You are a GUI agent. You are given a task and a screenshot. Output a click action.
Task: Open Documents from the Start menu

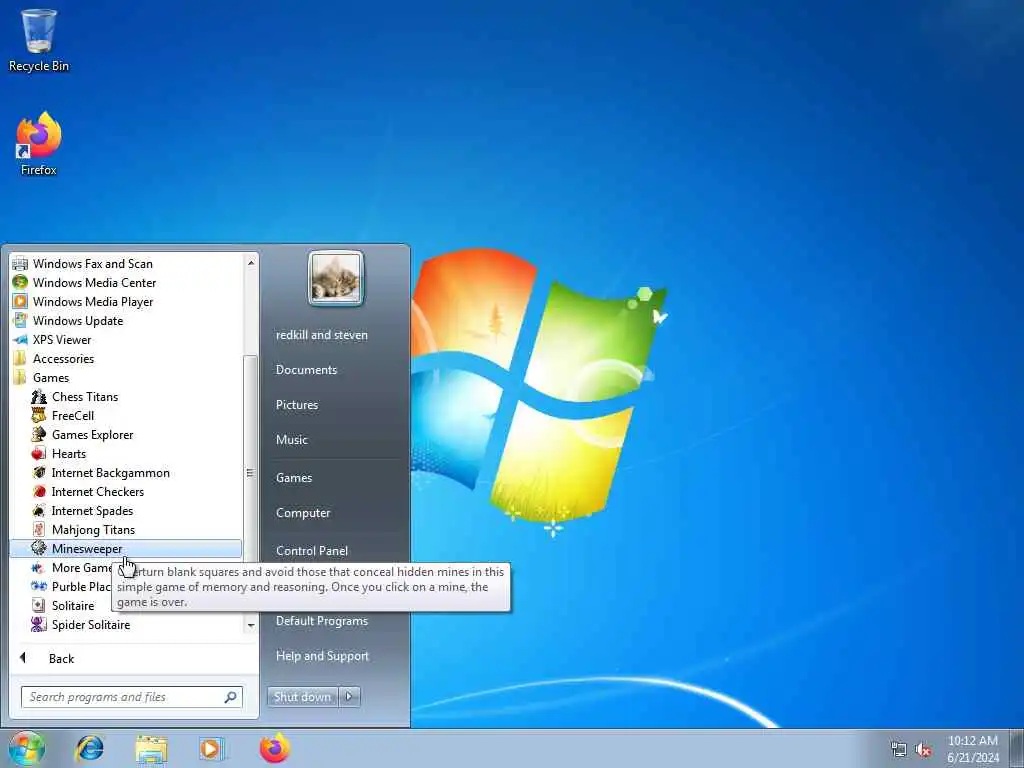coord(306,370)
